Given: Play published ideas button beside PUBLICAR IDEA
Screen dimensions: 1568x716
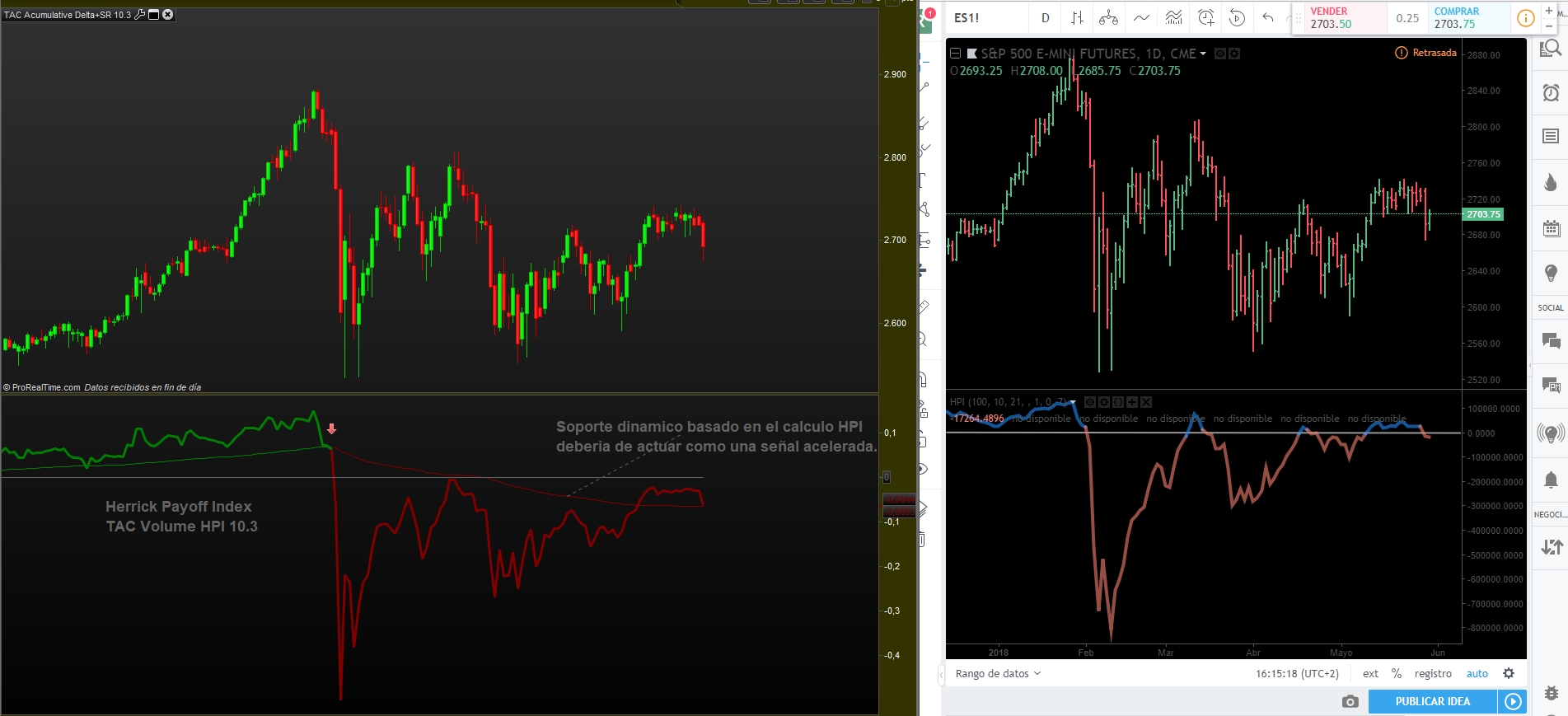Looking at the screenshot, I should pyautogui.click(x=1513, y=701).
